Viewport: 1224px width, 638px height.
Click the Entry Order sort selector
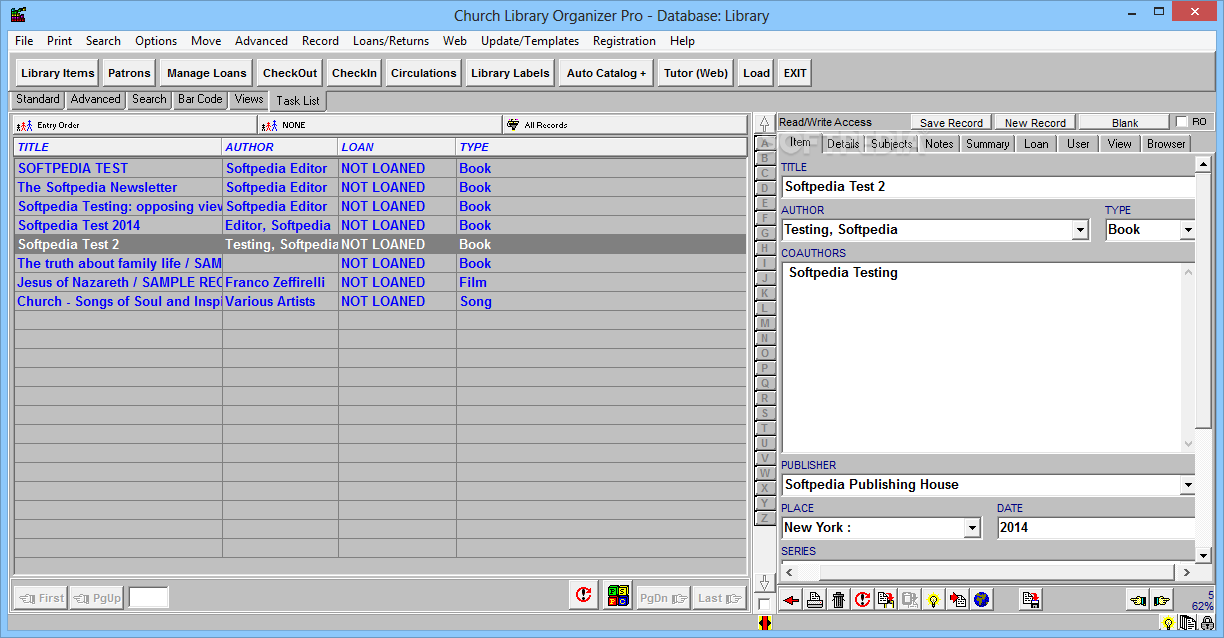[134, 125]
